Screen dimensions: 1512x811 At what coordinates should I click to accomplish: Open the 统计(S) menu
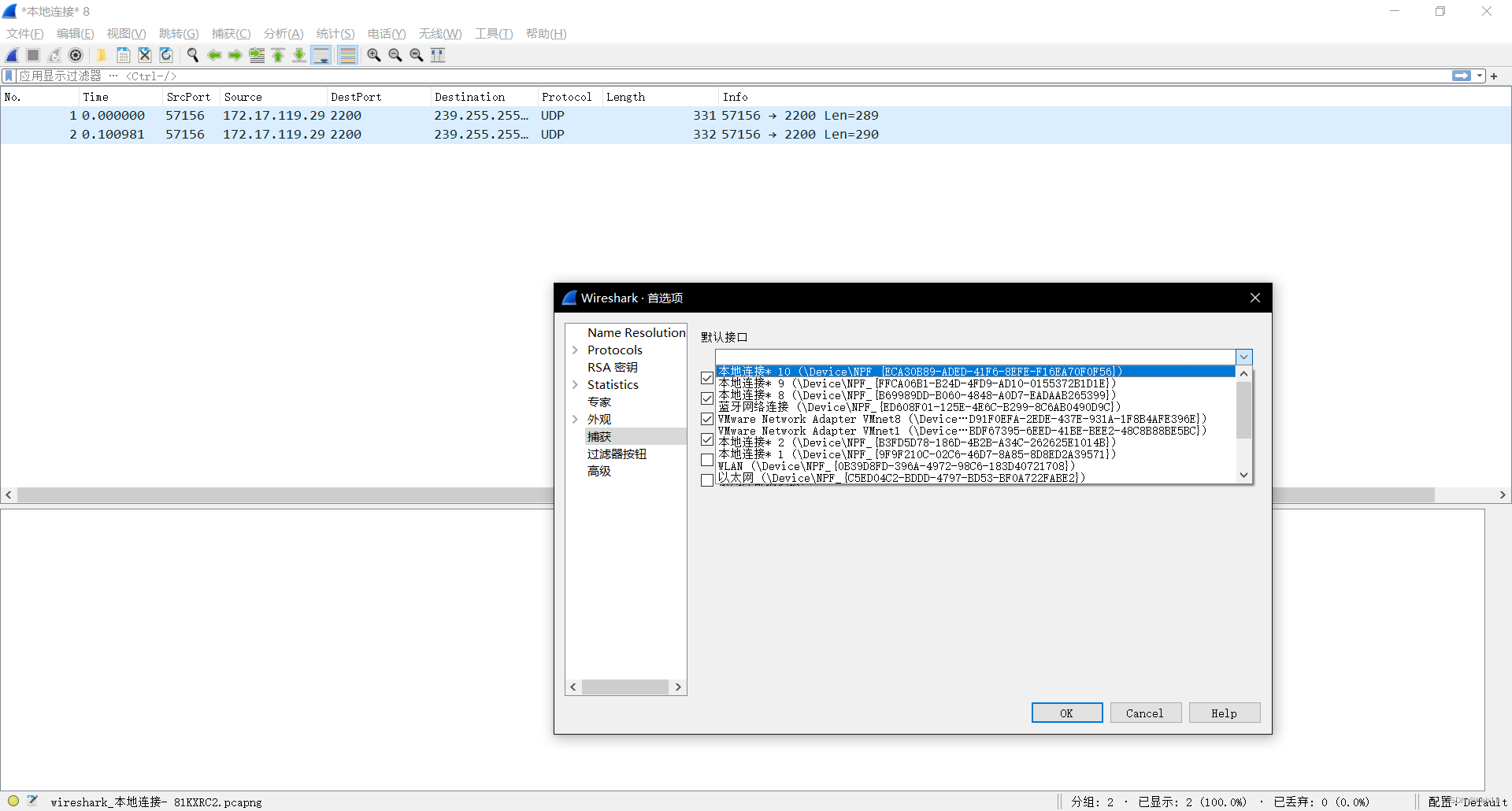pyautogui.click(x=335, y=34)
